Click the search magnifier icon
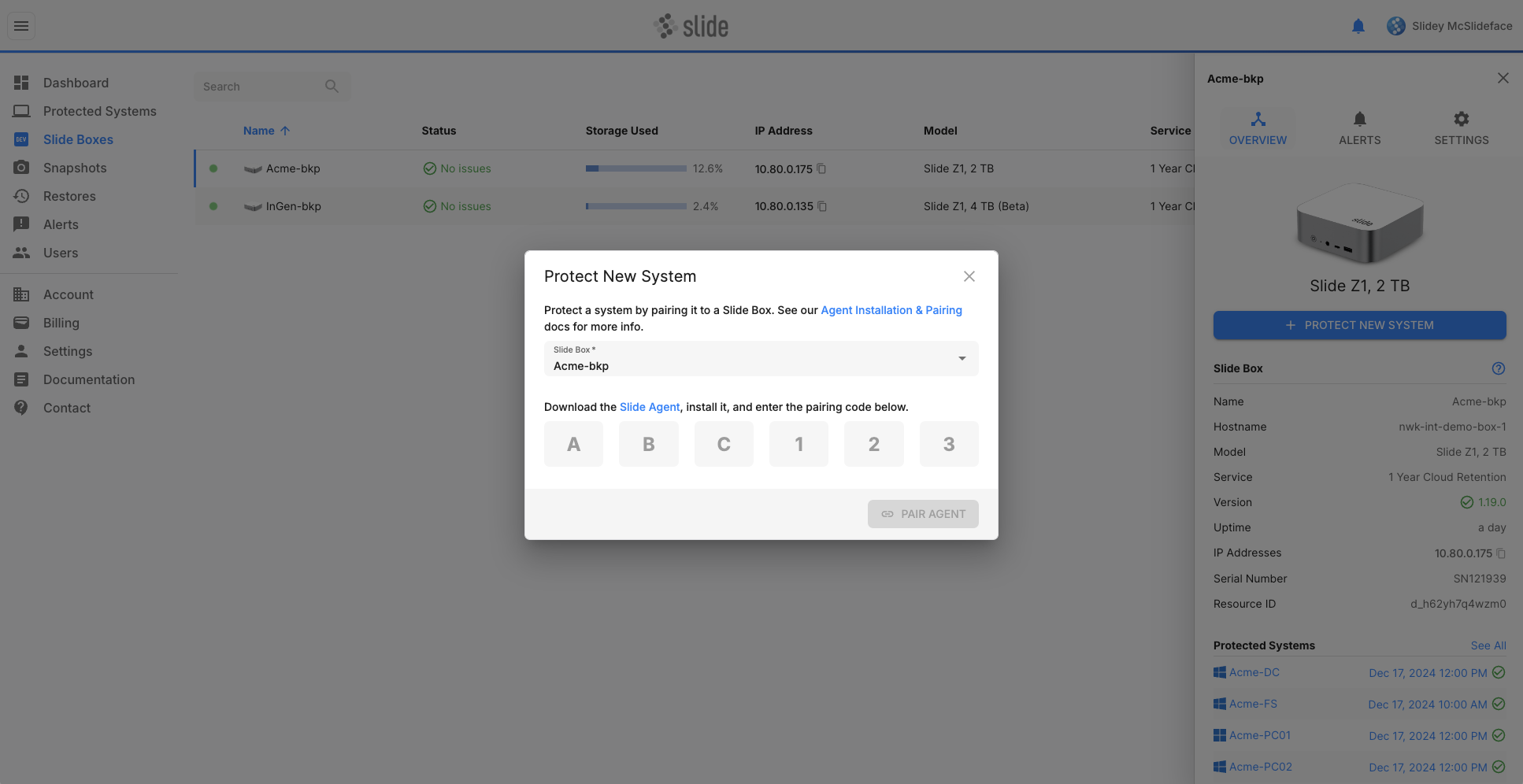Viewport: 1523px width, 784px height. point(332,87)
